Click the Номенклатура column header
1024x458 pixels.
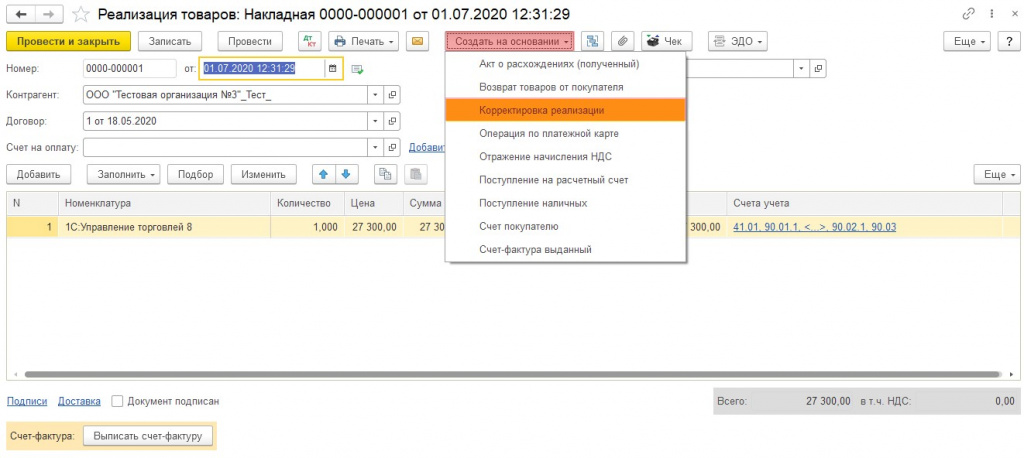164,203
